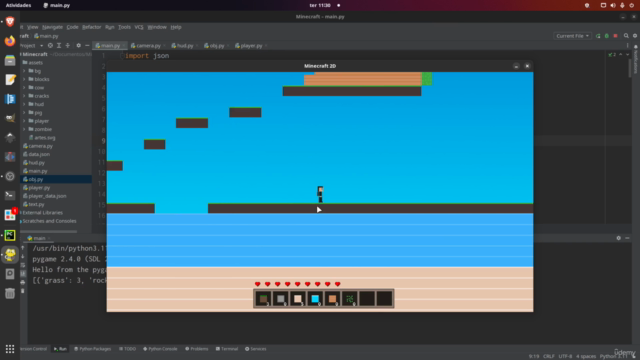Image resolution: width=640 pixels, height=360 pixels.
Task: Open the View menu
Action: click(x=33, y=27)
